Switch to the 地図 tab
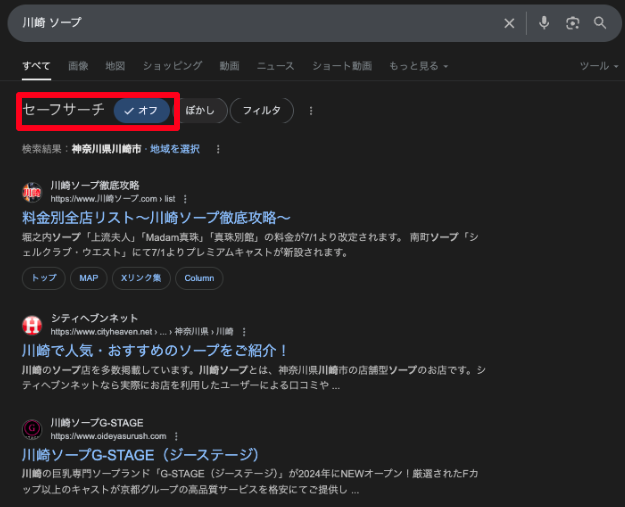This screenshot has width=625, height=507. (x=115, y=66)
